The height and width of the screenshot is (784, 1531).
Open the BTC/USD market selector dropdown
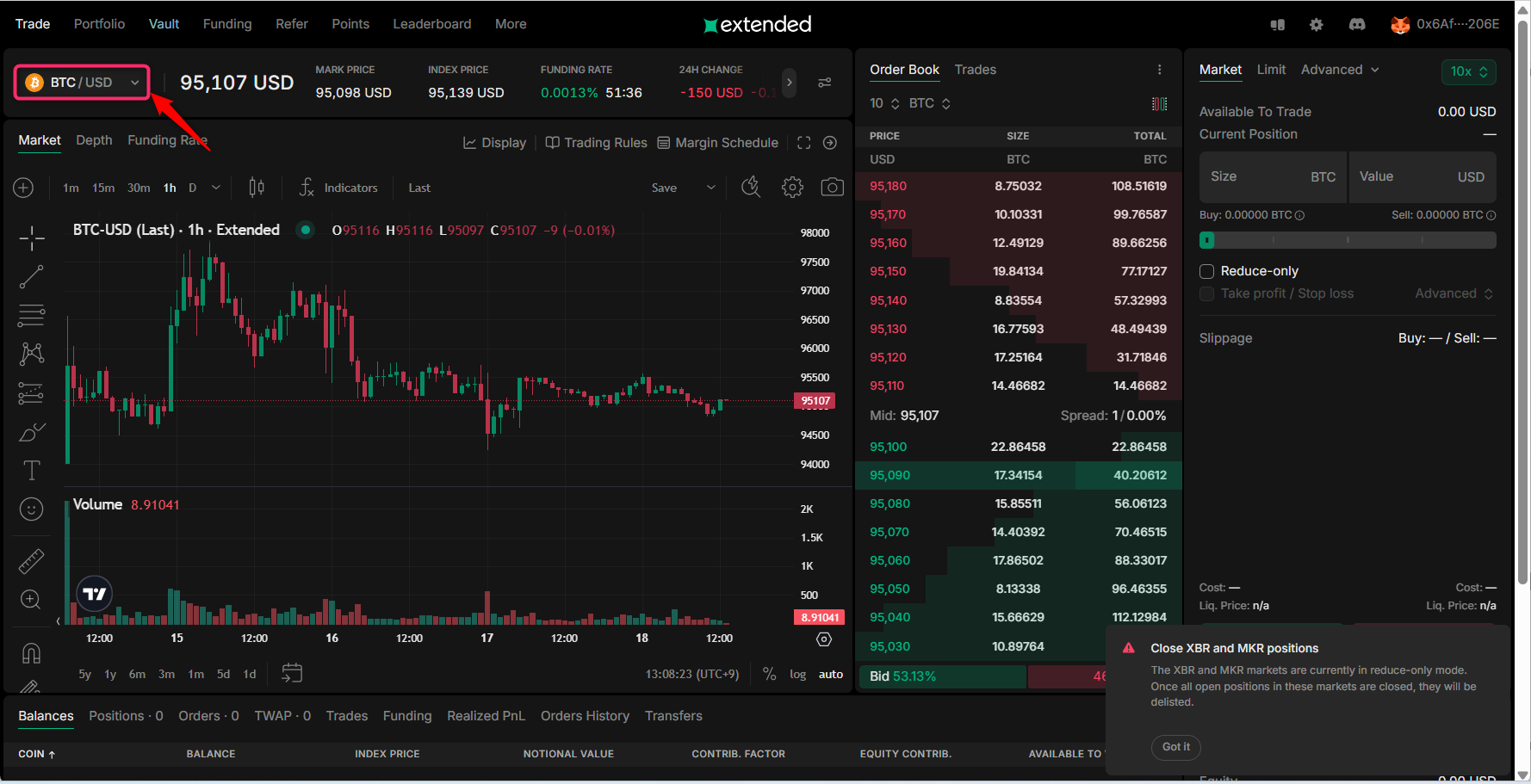click(82, 82)
